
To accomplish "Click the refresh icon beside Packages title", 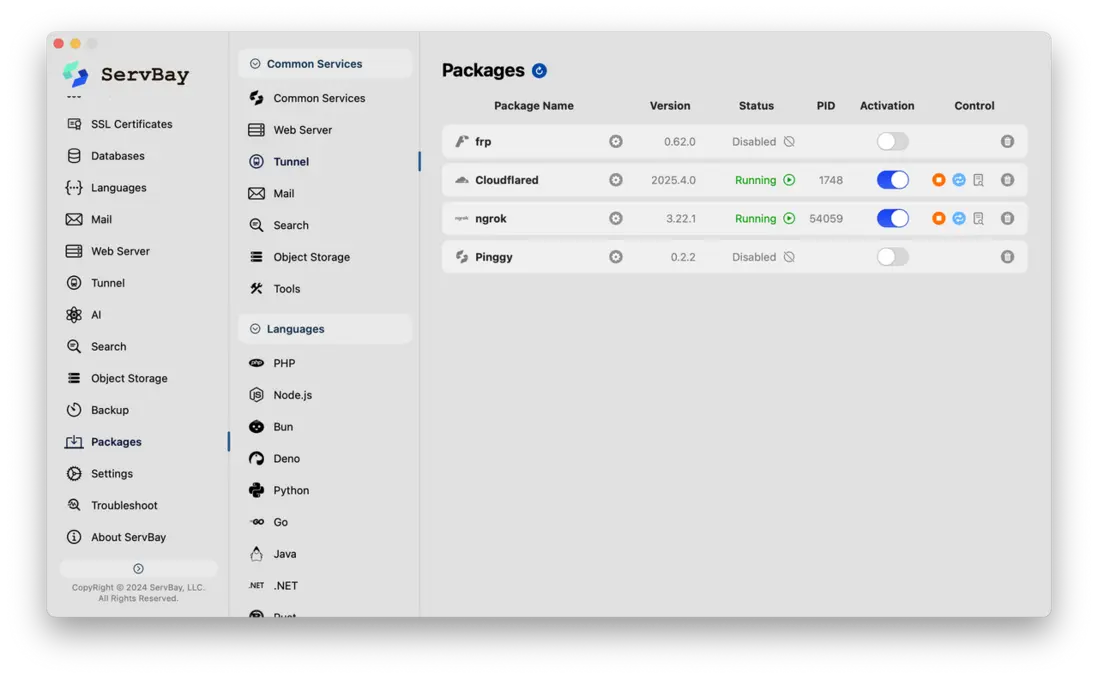I will click(540, 71).
